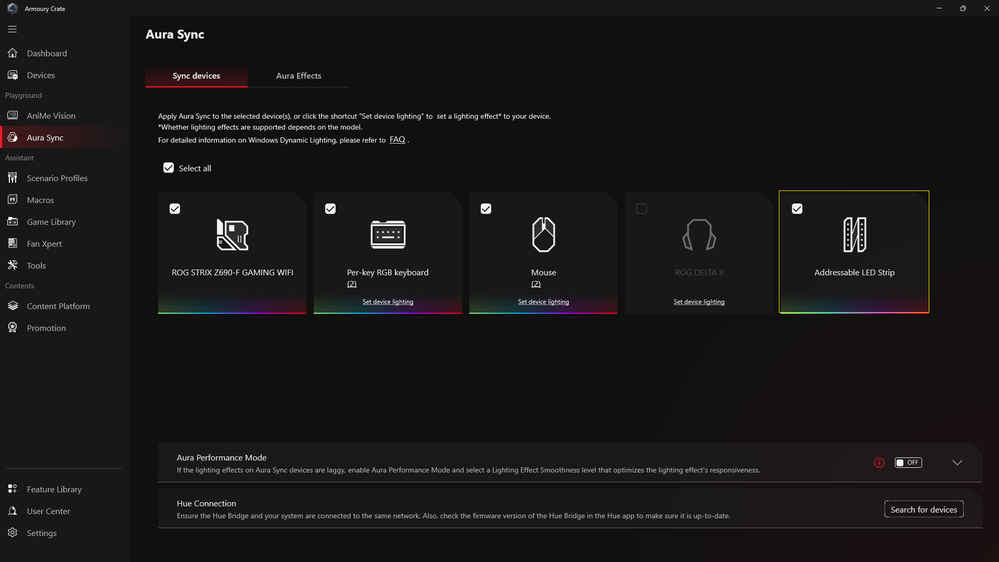Toggle the Select all checkbox

click(x=168, y=168)
